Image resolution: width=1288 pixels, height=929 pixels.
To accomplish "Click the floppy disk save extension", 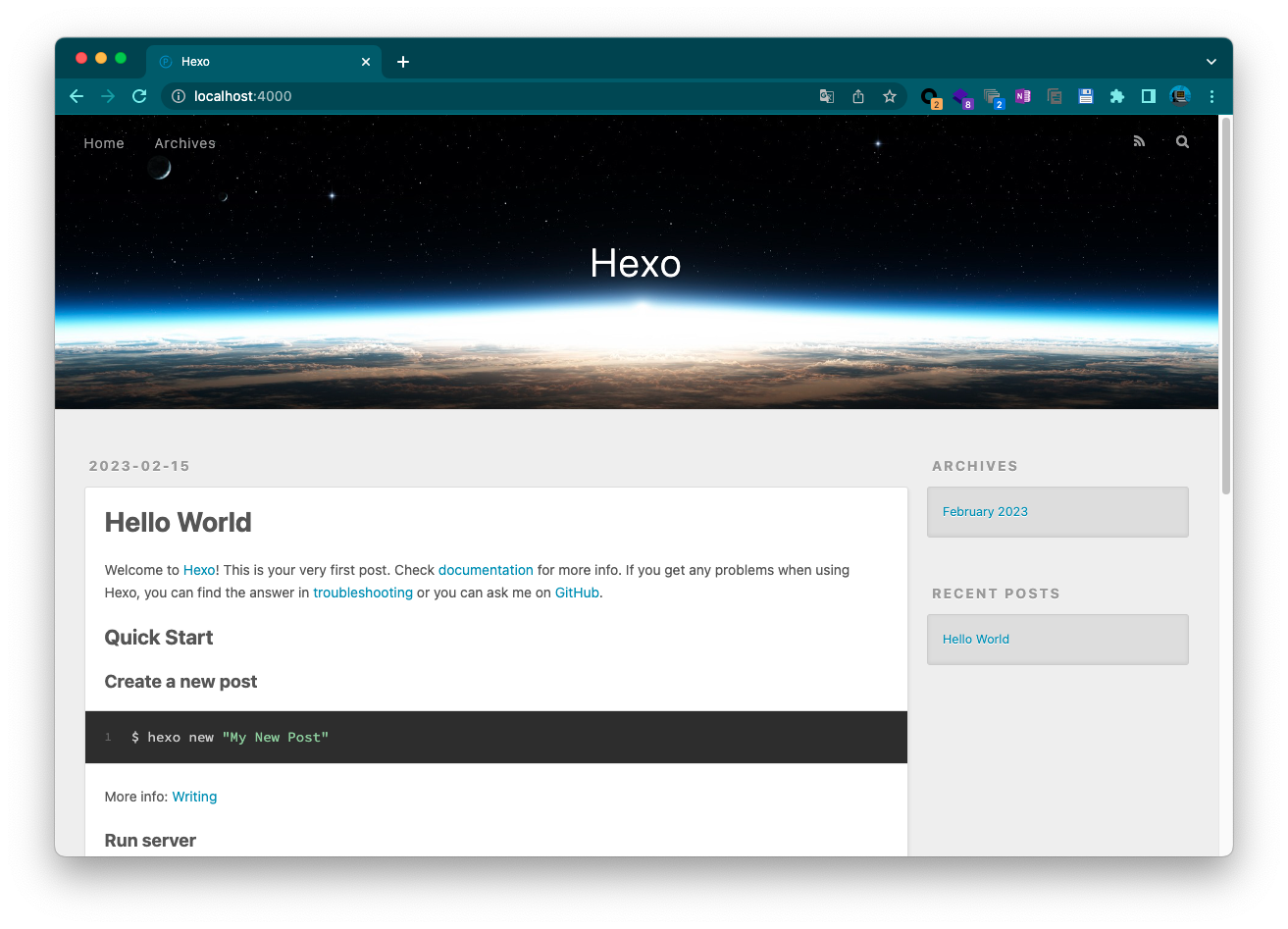I will (1086, 96).
